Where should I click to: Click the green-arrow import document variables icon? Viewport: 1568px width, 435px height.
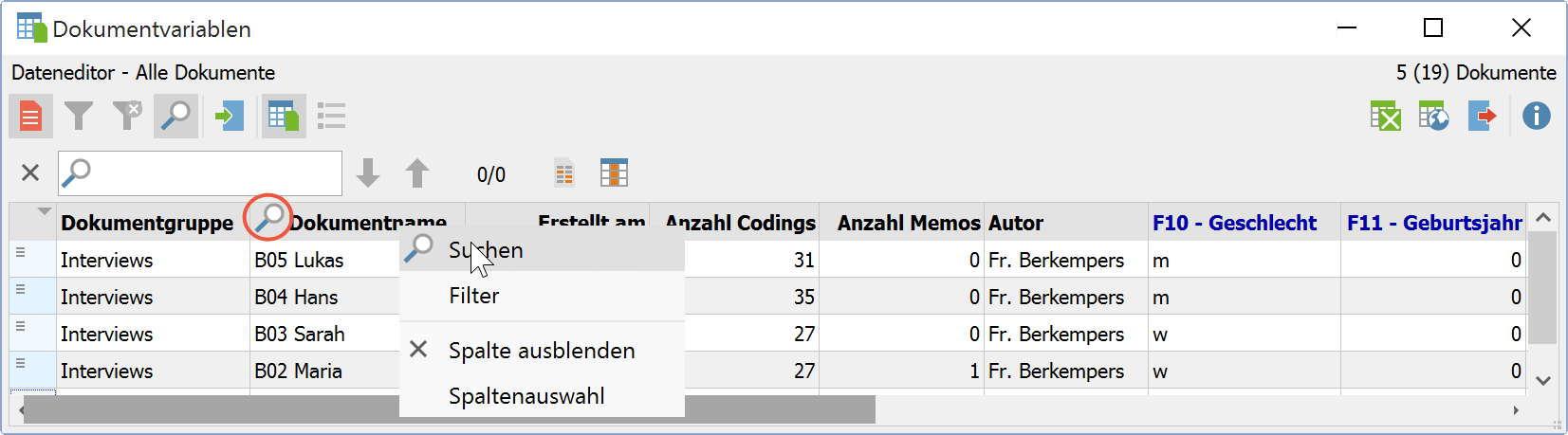pyautogui.click(x=229, y=117)
